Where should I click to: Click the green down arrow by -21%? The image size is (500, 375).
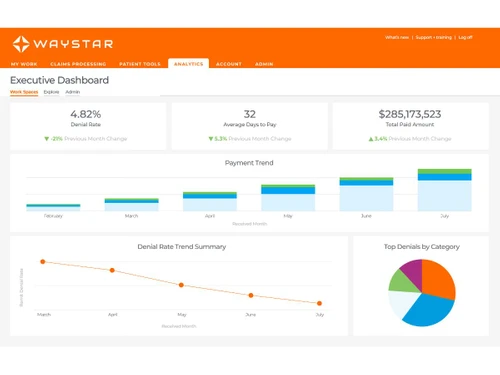coord(47,139)
